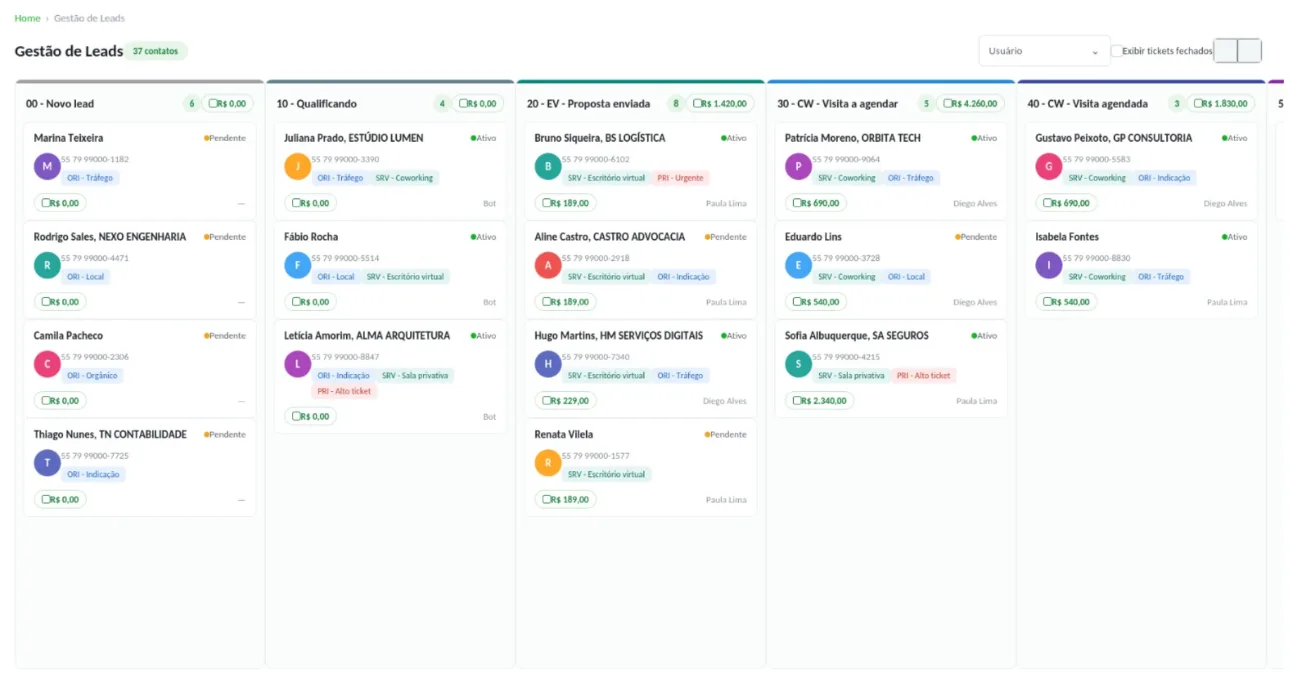
Task: Open Rodrigo Sales' teal R avatar
Action: point(47,266)
